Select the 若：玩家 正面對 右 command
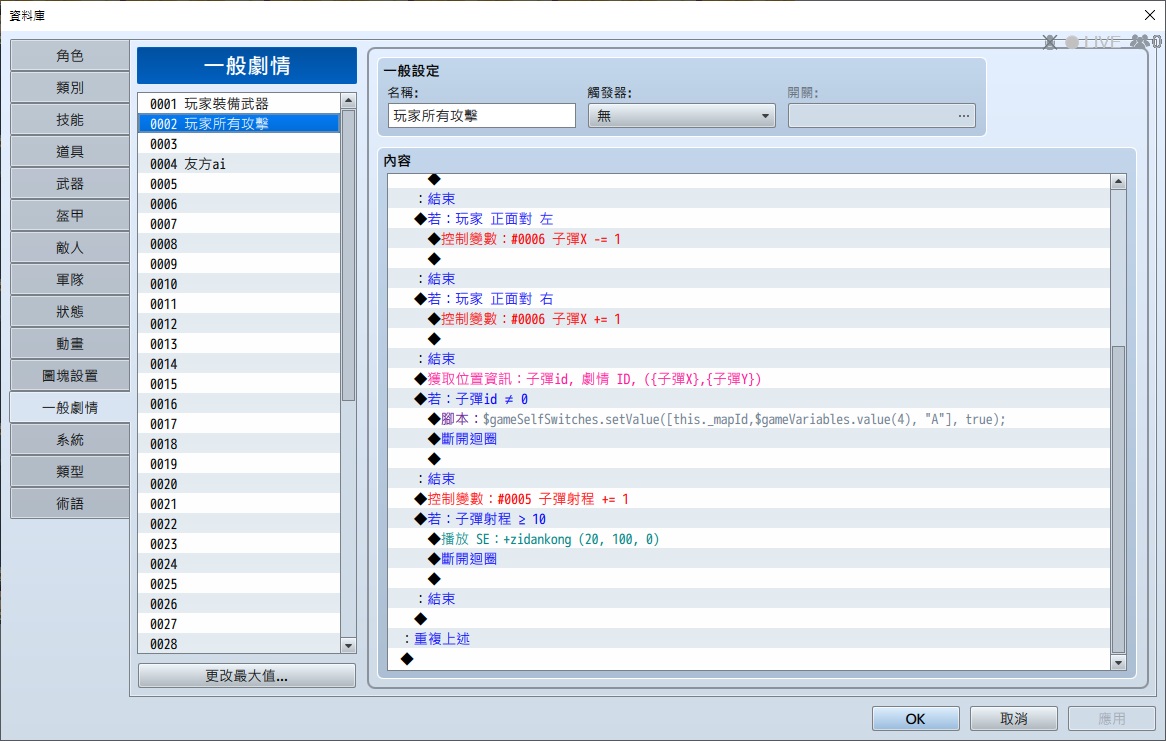1166x741 pixels. 749,299
